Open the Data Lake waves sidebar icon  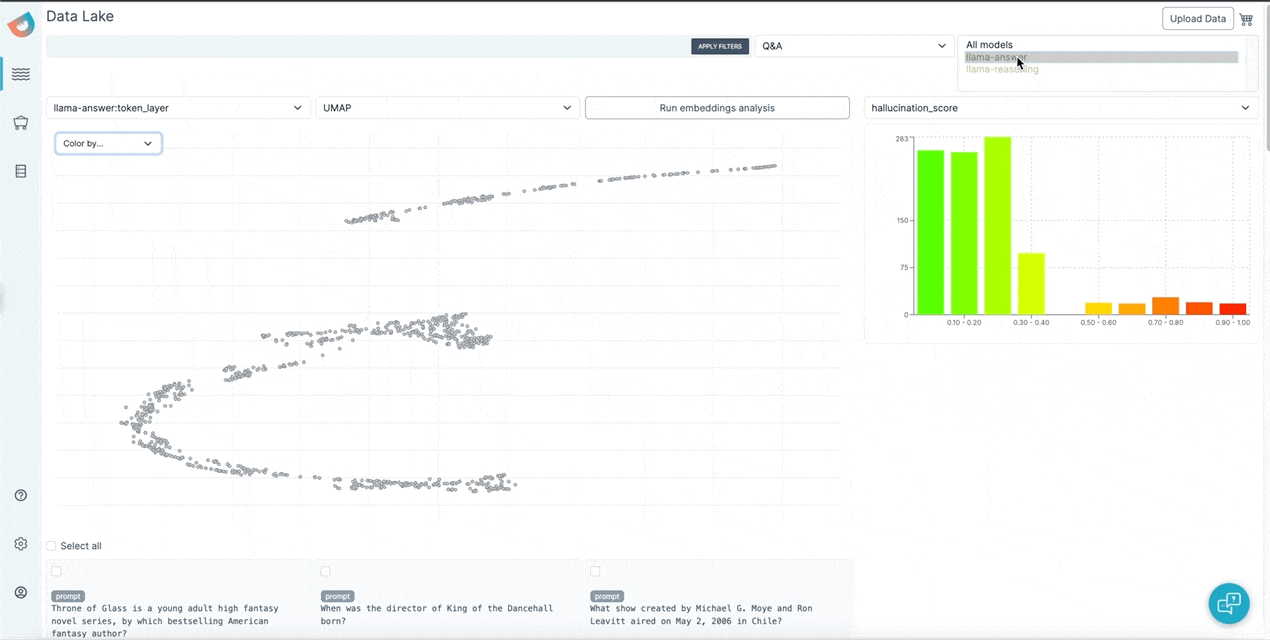pos(21,74)
